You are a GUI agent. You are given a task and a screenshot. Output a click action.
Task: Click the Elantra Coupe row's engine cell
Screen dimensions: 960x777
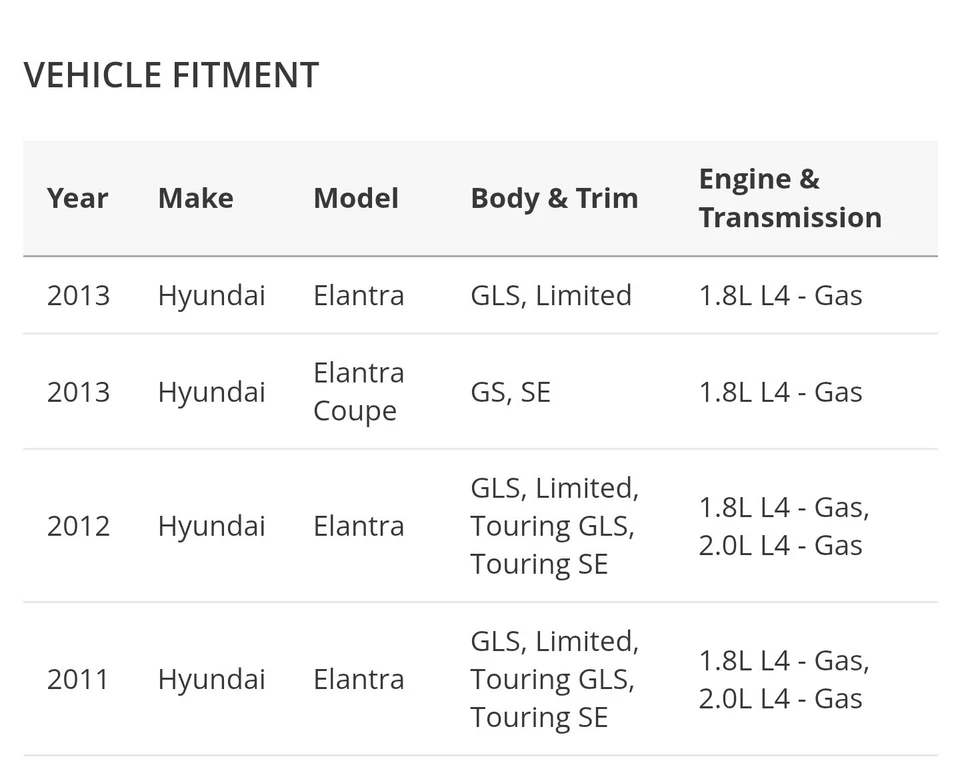coord(780,392)
